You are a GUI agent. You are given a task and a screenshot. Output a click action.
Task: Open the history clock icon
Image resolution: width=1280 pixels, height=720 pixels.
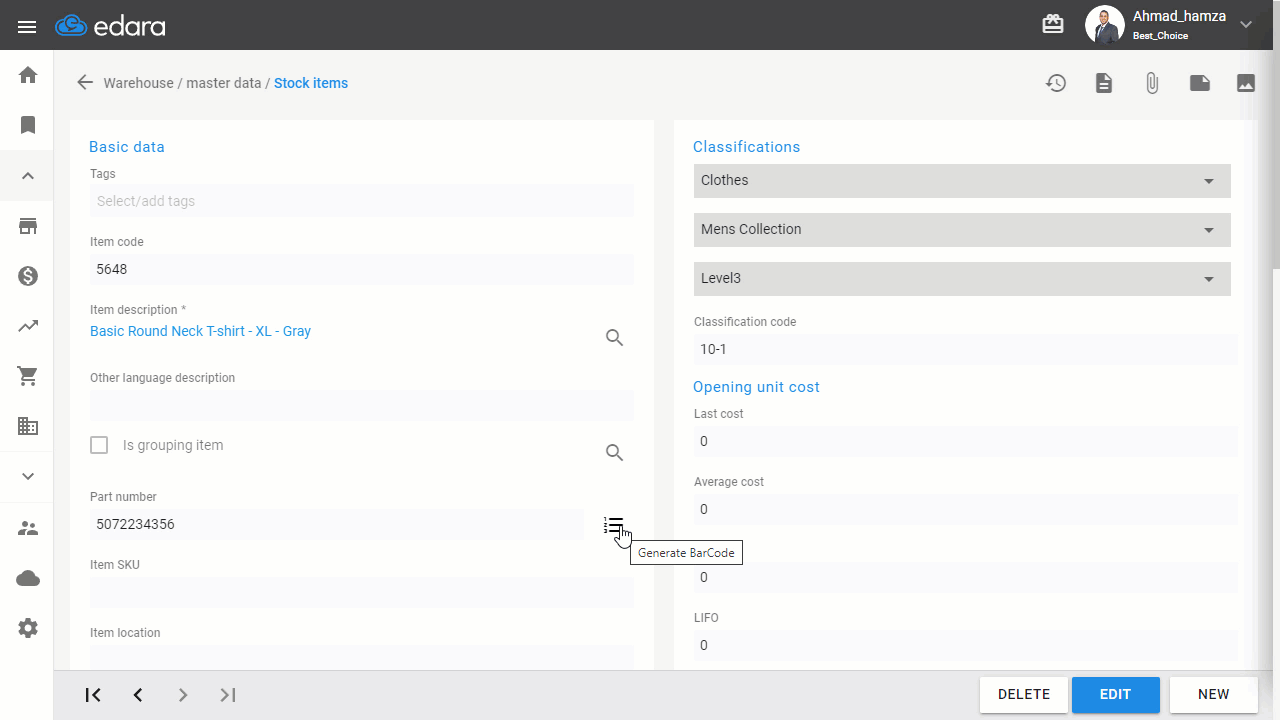click(1056, 83)
